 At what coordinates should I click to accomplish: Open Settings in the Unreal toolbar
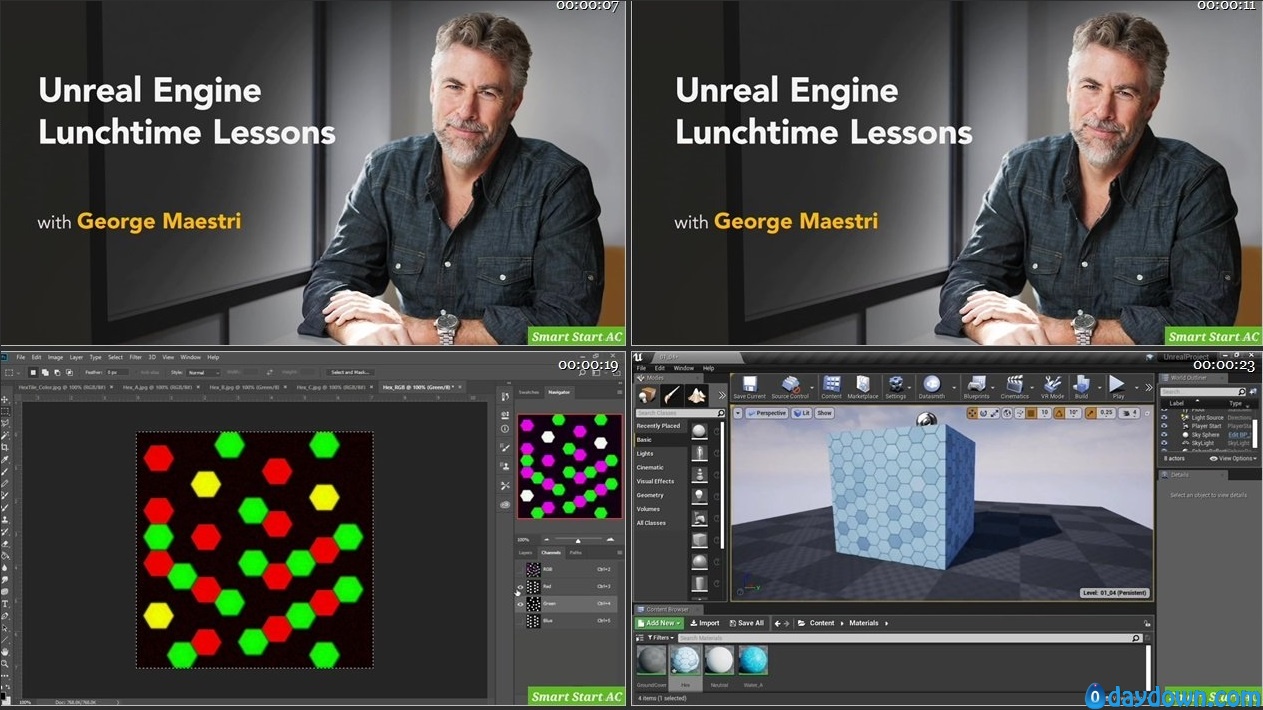tap(896, 388)
